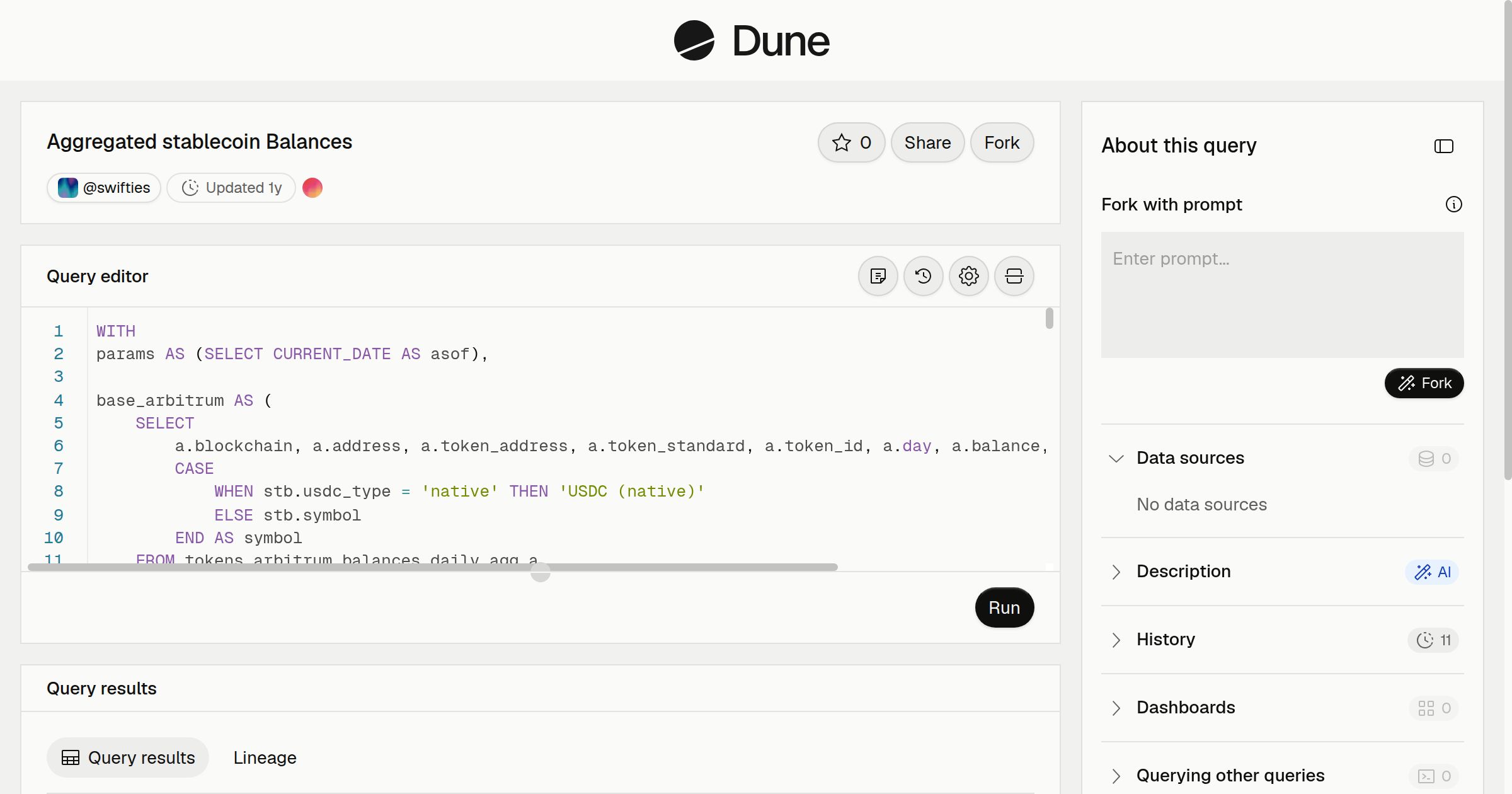The image size is (1512, 794).
Task: Click the WITH keyword on line 1
Action: point(116,331)
